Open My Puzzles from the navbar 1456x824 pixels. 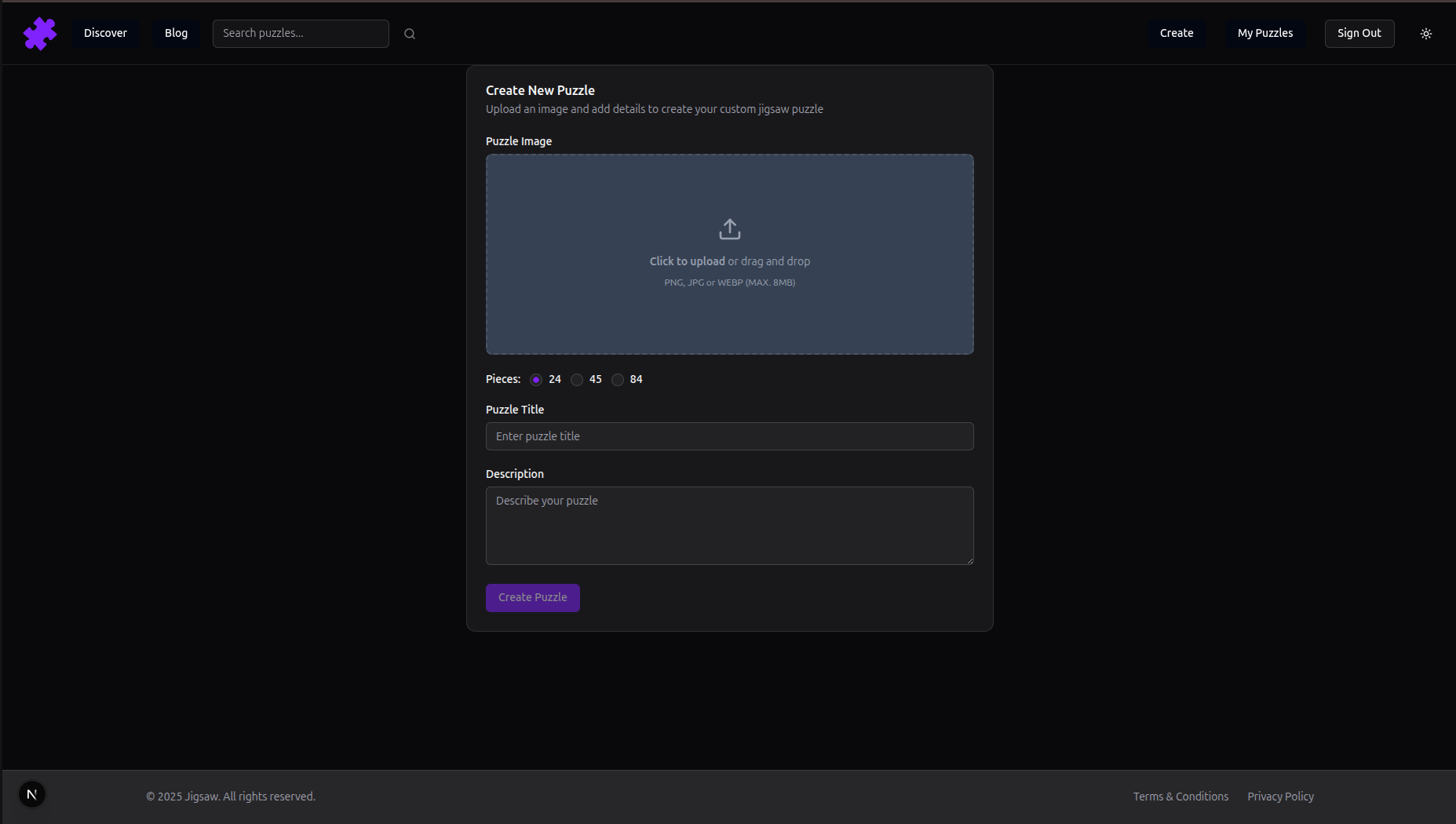click(1264, 34)
